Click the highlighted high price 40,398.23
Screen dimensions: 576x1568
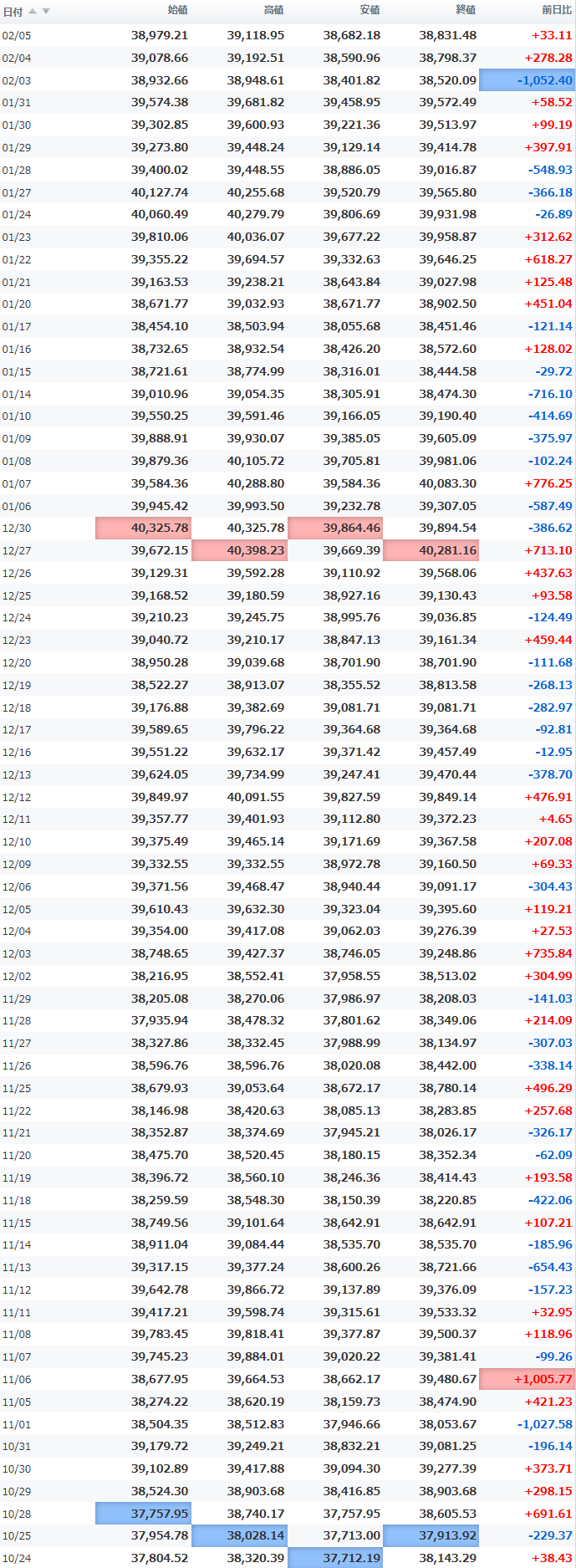point(239,550)
